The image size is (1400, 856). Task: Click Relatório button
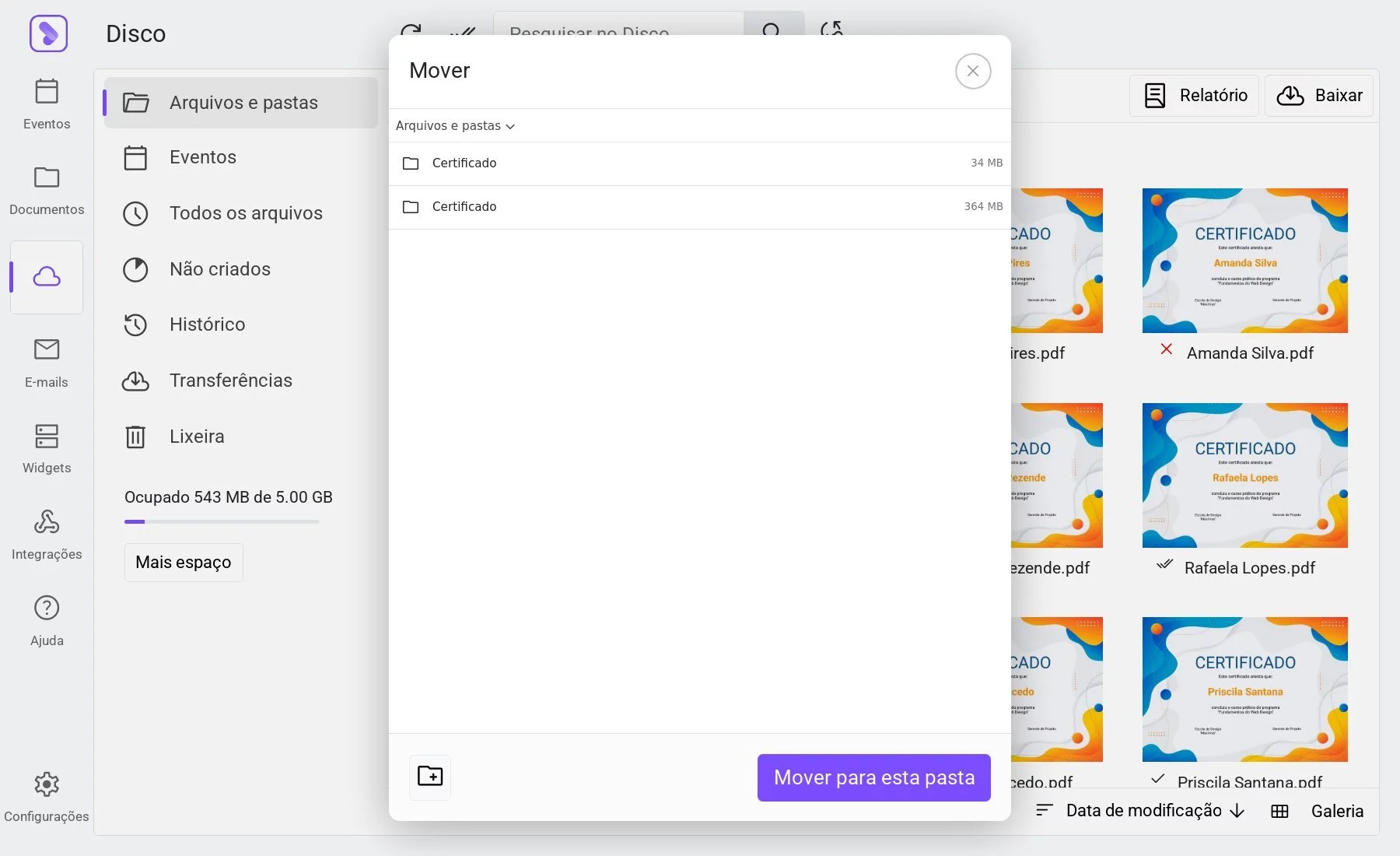pyautogui.click(x=1194, y=96)
